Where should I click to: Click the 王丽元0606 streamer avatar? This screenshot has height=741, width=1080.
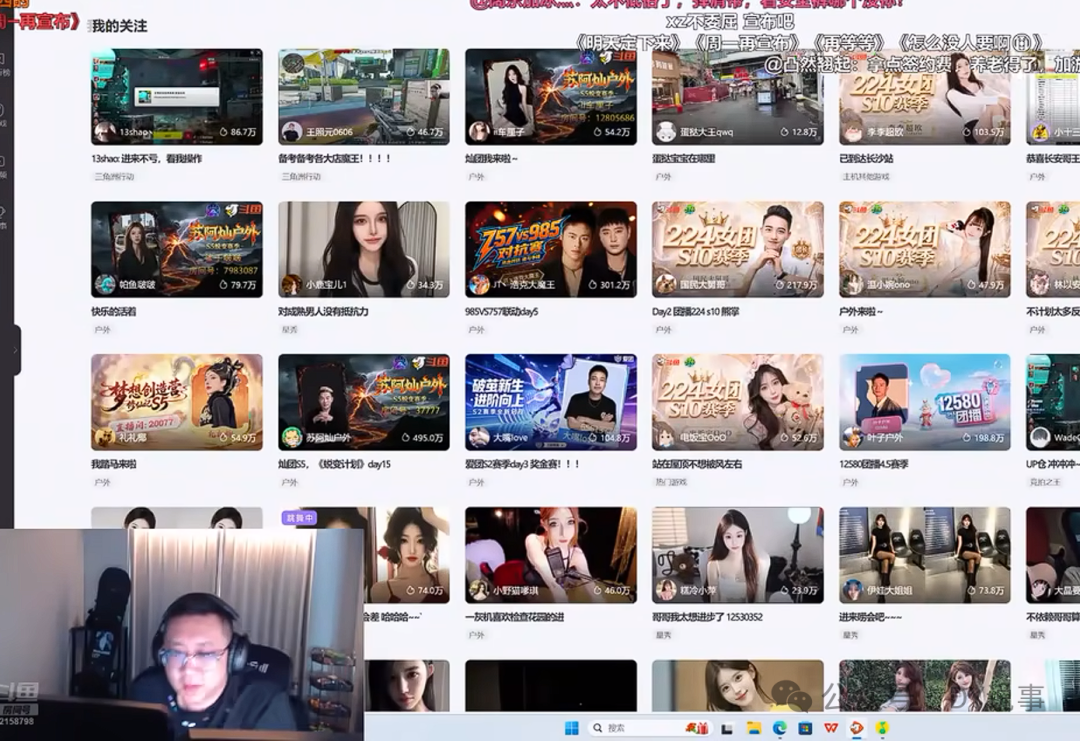(292, 131)
